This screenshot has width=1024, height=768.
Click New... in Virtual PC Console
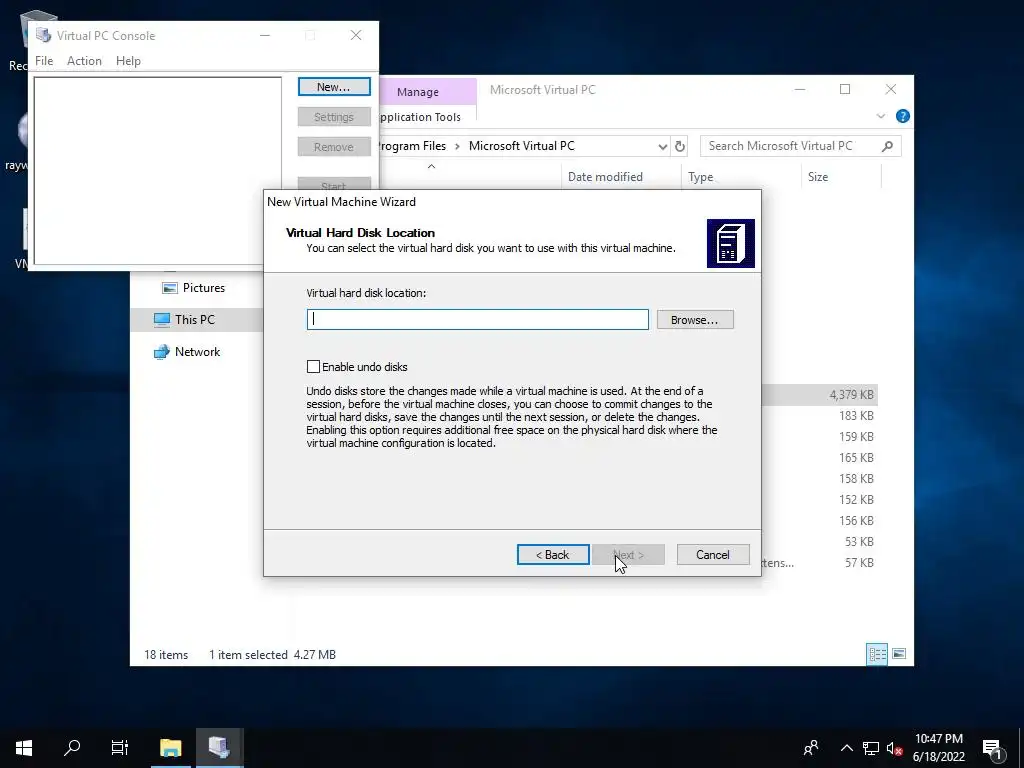tap(334, 87)
